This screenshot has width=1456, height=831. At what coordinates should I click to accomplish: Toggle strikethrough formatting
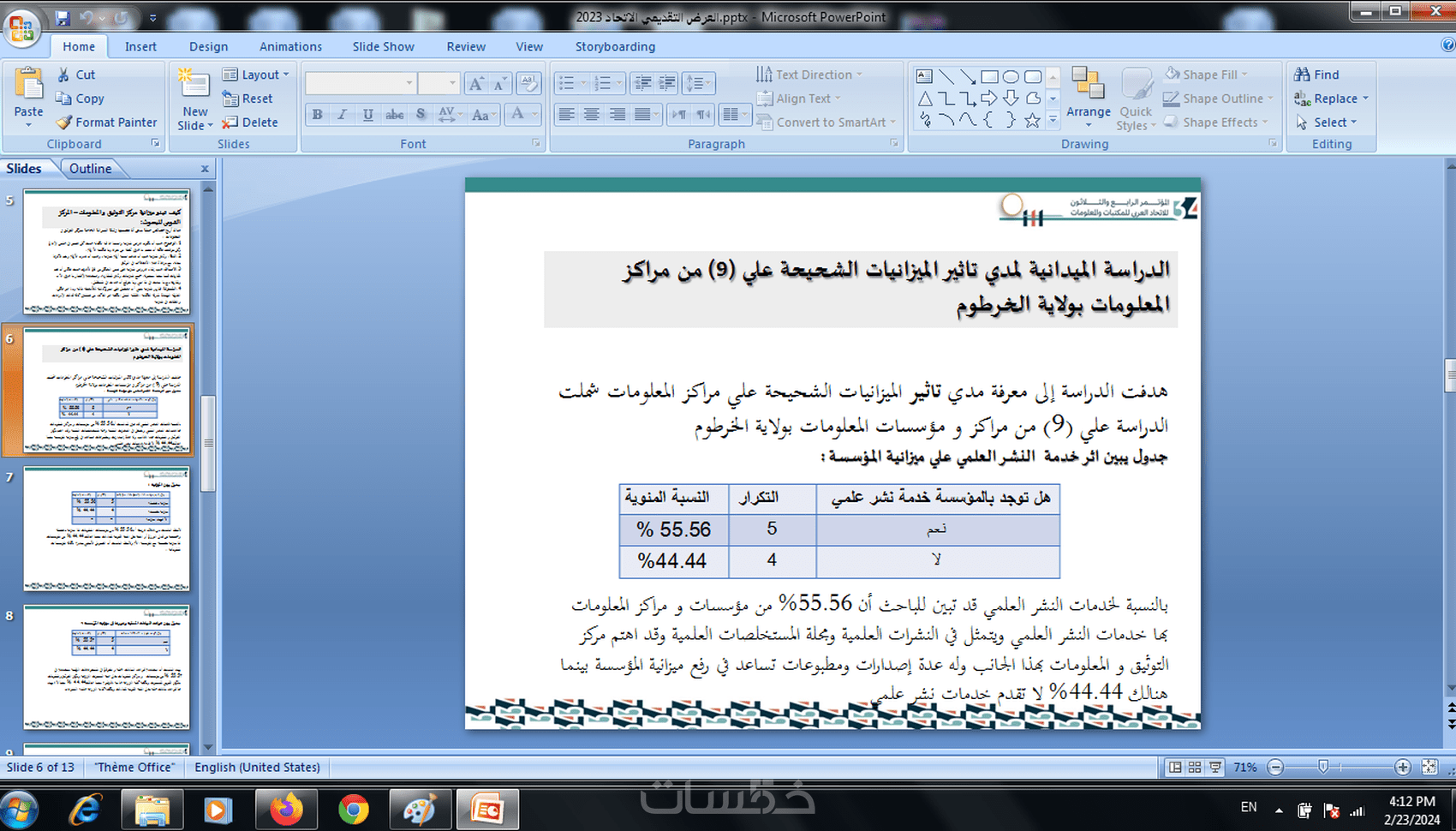[395, 114]
